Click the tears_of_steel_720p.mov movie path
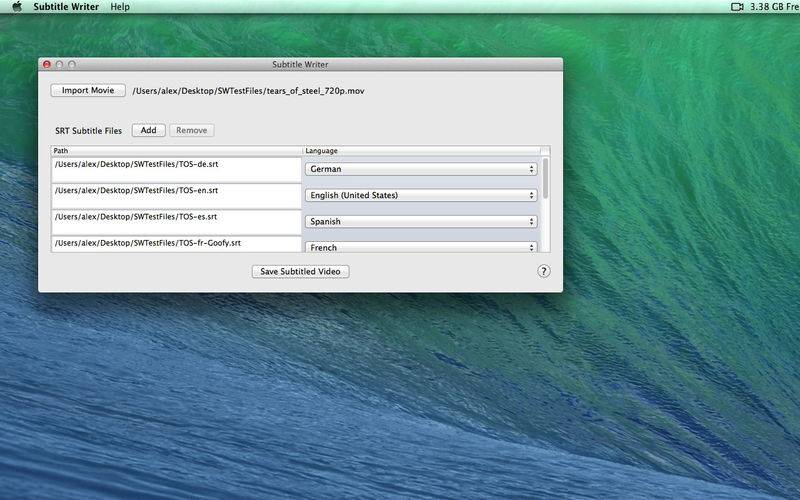Image resolution: width=800 pixels, height=500 pixels. click(x=248, y=91)
